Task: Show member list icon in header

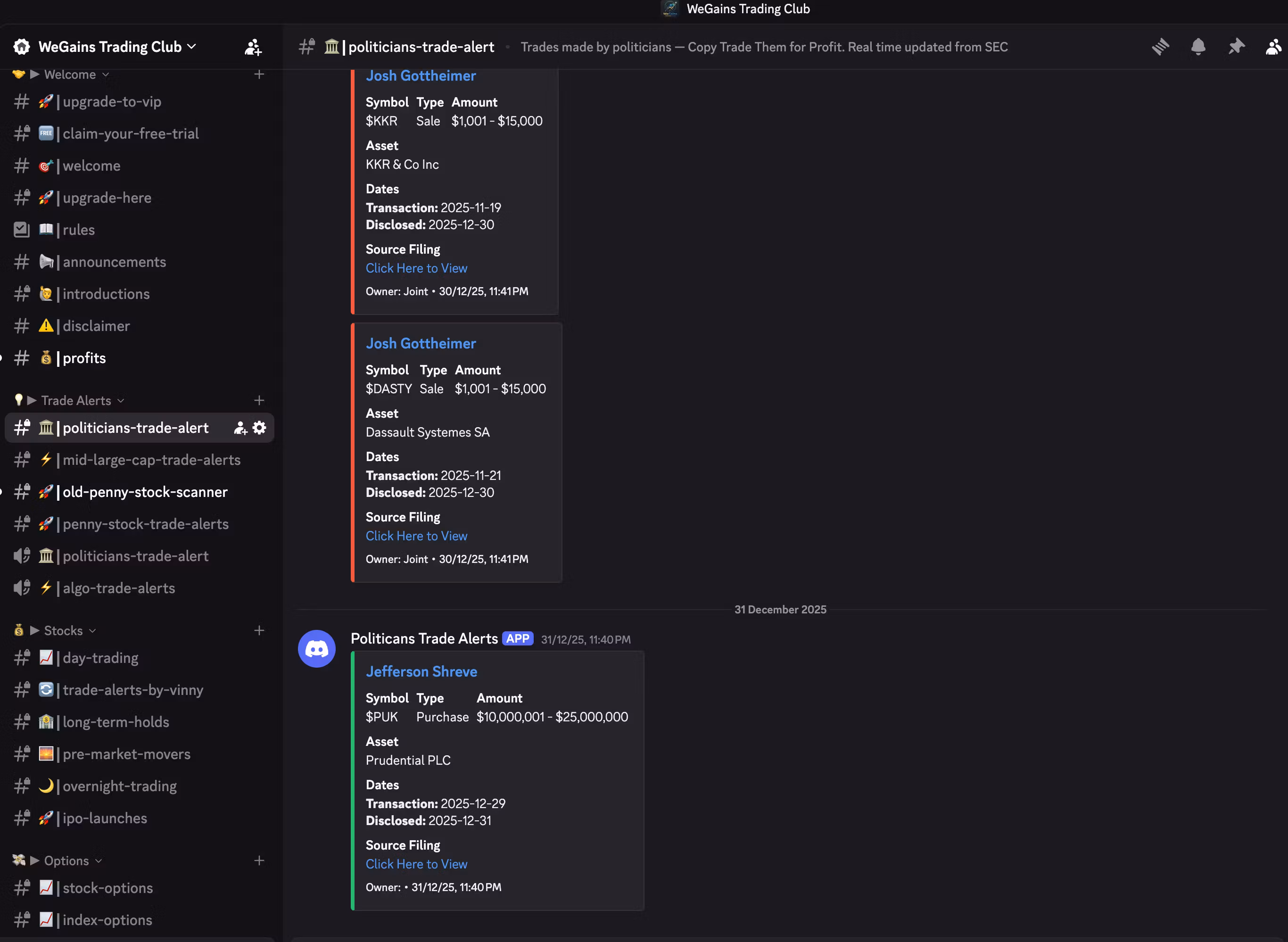Action: [1273, 47]
